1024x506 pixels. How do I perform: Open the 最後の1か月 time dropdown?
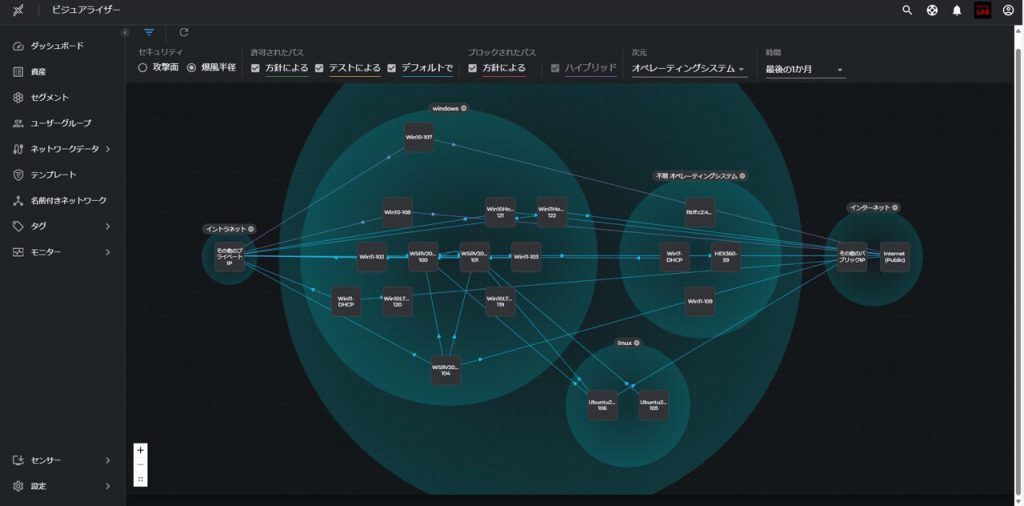tap(805, 69)
